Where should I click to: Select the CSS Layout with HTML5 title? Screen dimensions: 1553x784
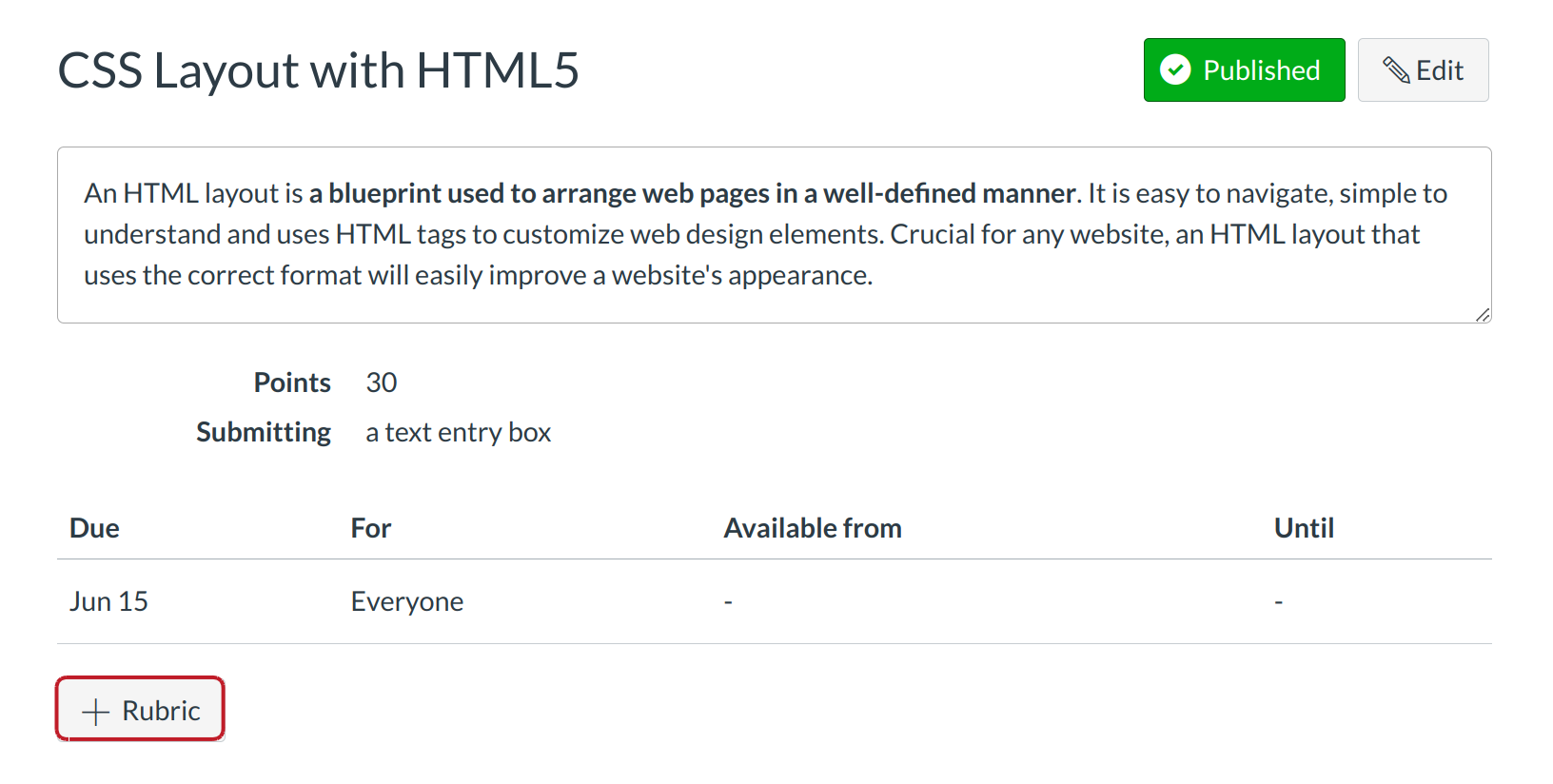tap(319, 70)
